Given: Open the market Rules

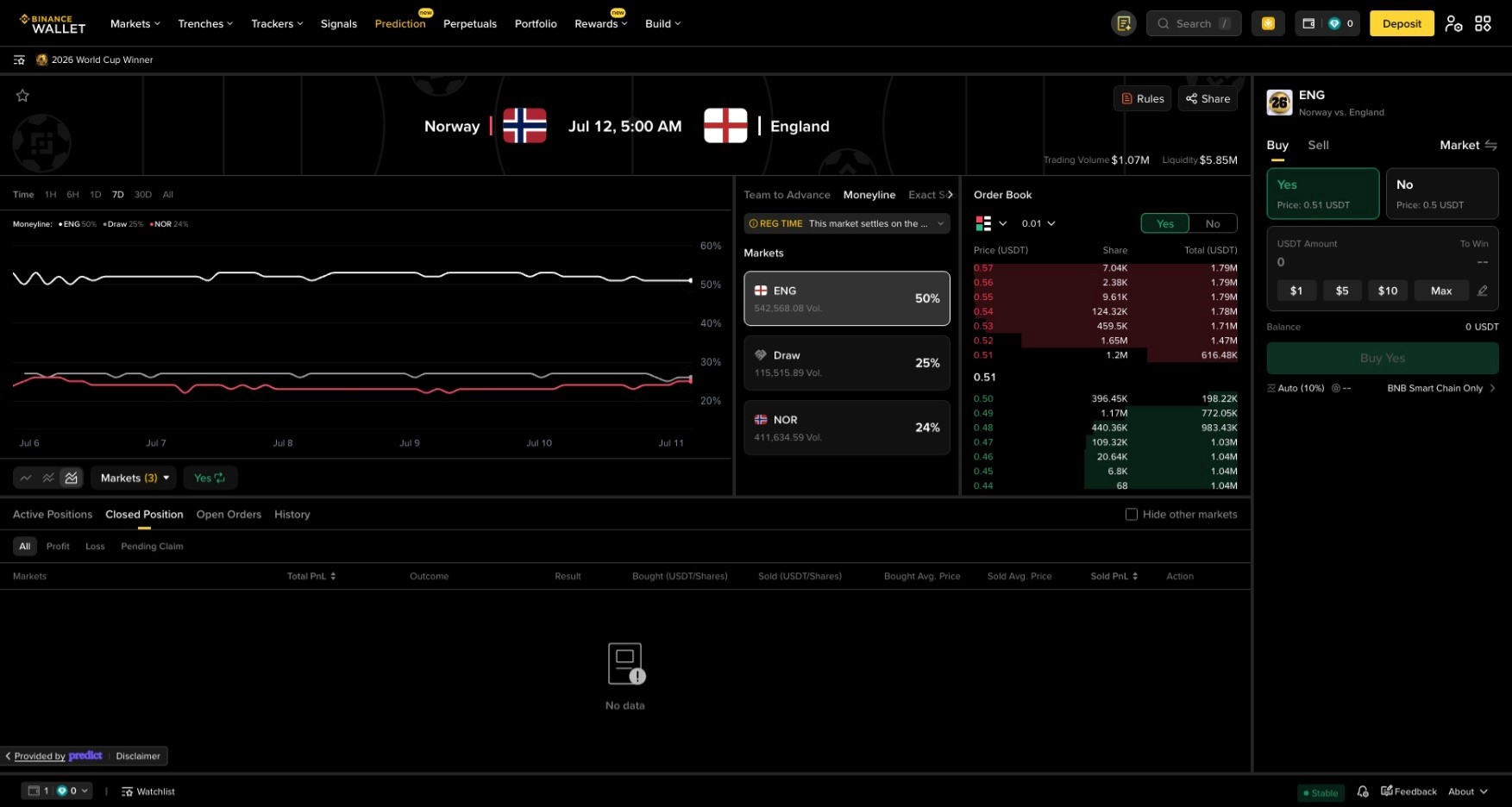Looking at the screenshot, I should pos(1143,98).
